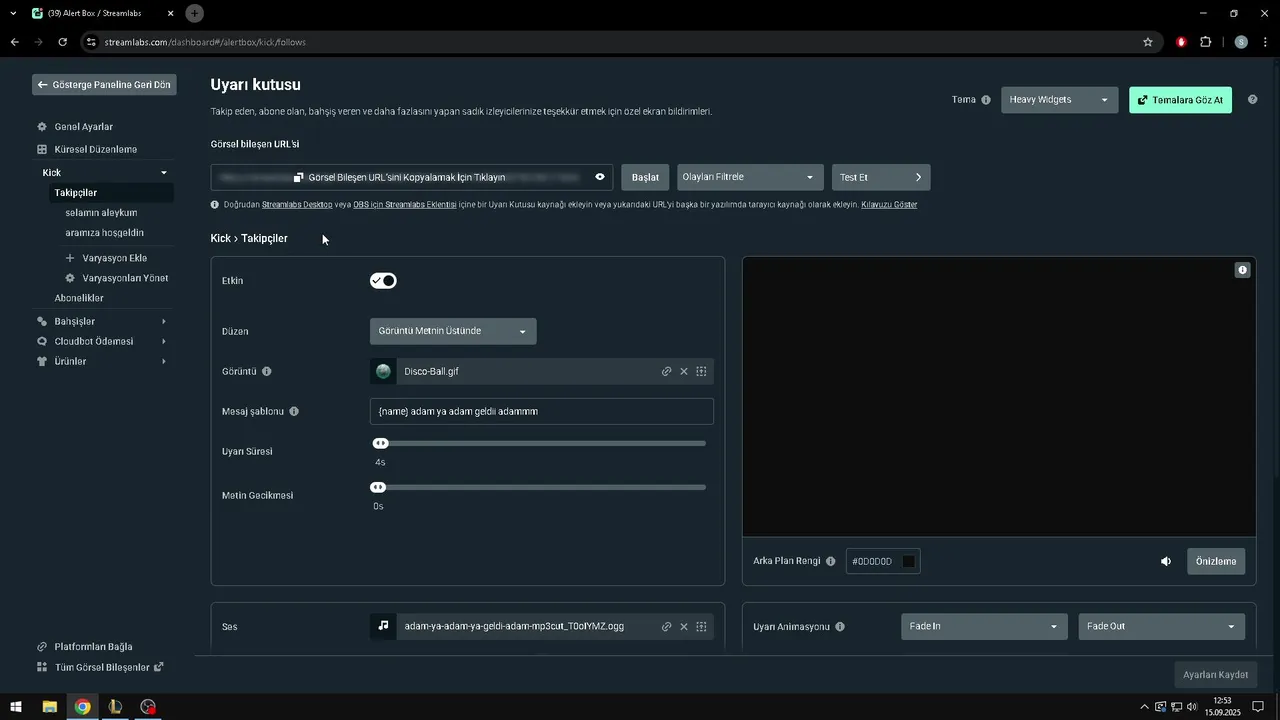Click the Disco-Ball thumbnail image

coord(383,371)
